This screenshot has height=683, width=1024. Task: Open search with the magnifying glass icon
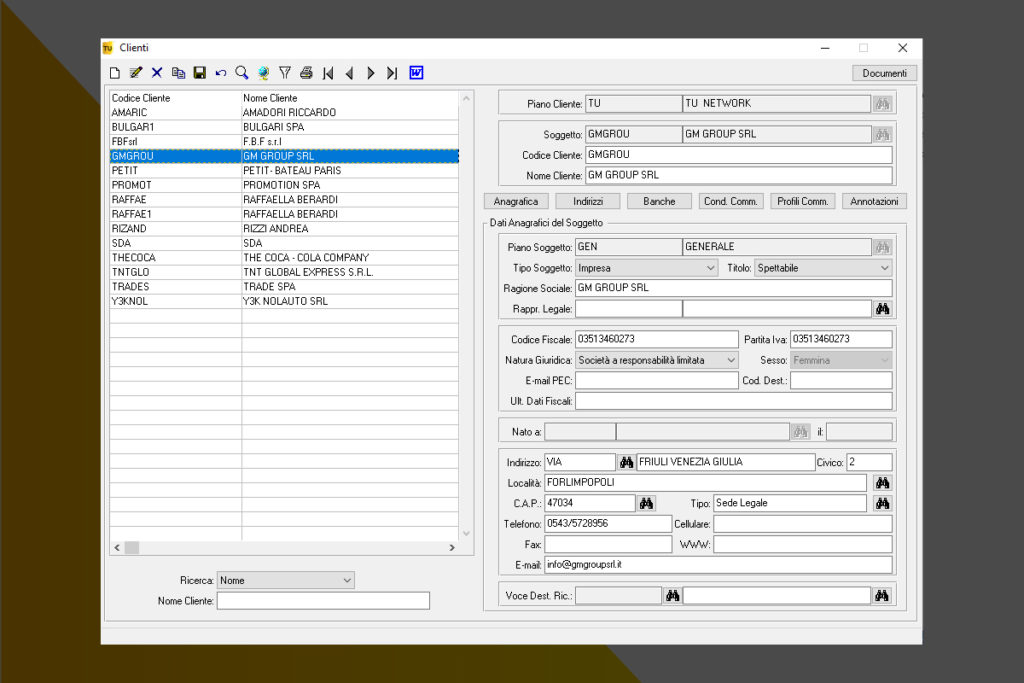pyautogui.click(x=242, y=73)
